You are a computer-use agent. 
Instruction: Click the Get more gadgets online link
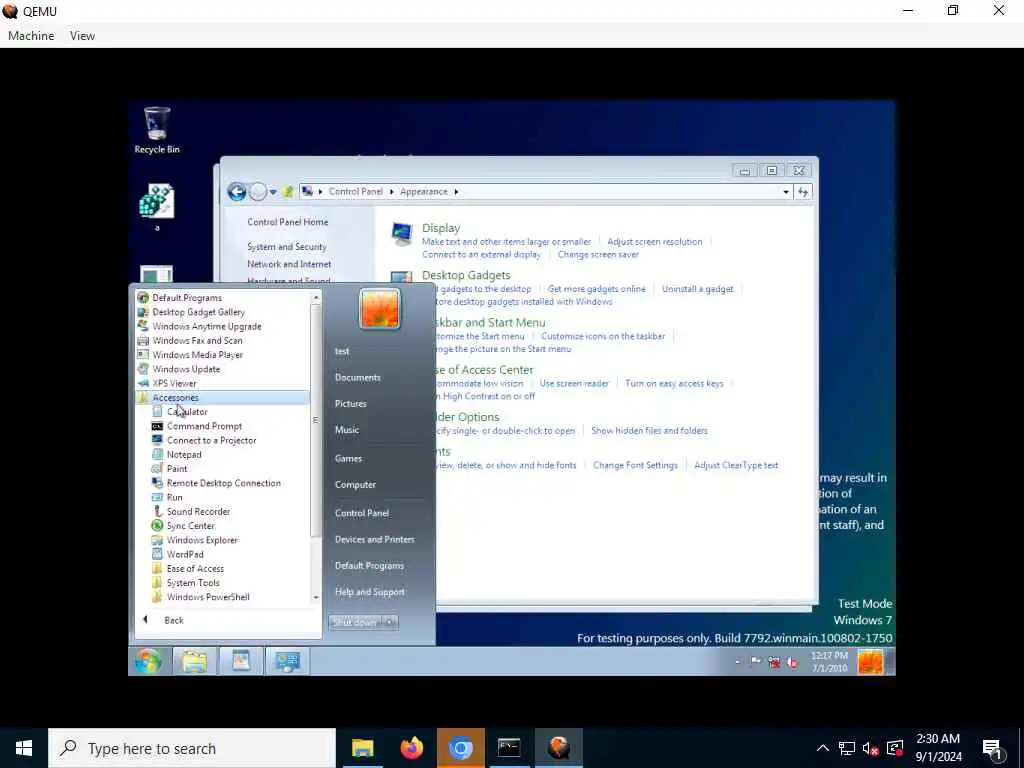click(x=596, y=289)
